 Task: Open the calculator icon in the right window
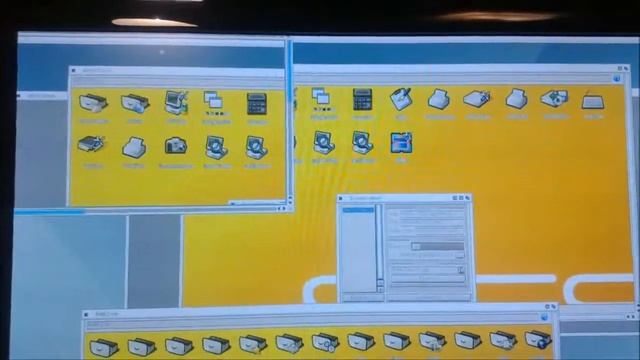(362, 99)
